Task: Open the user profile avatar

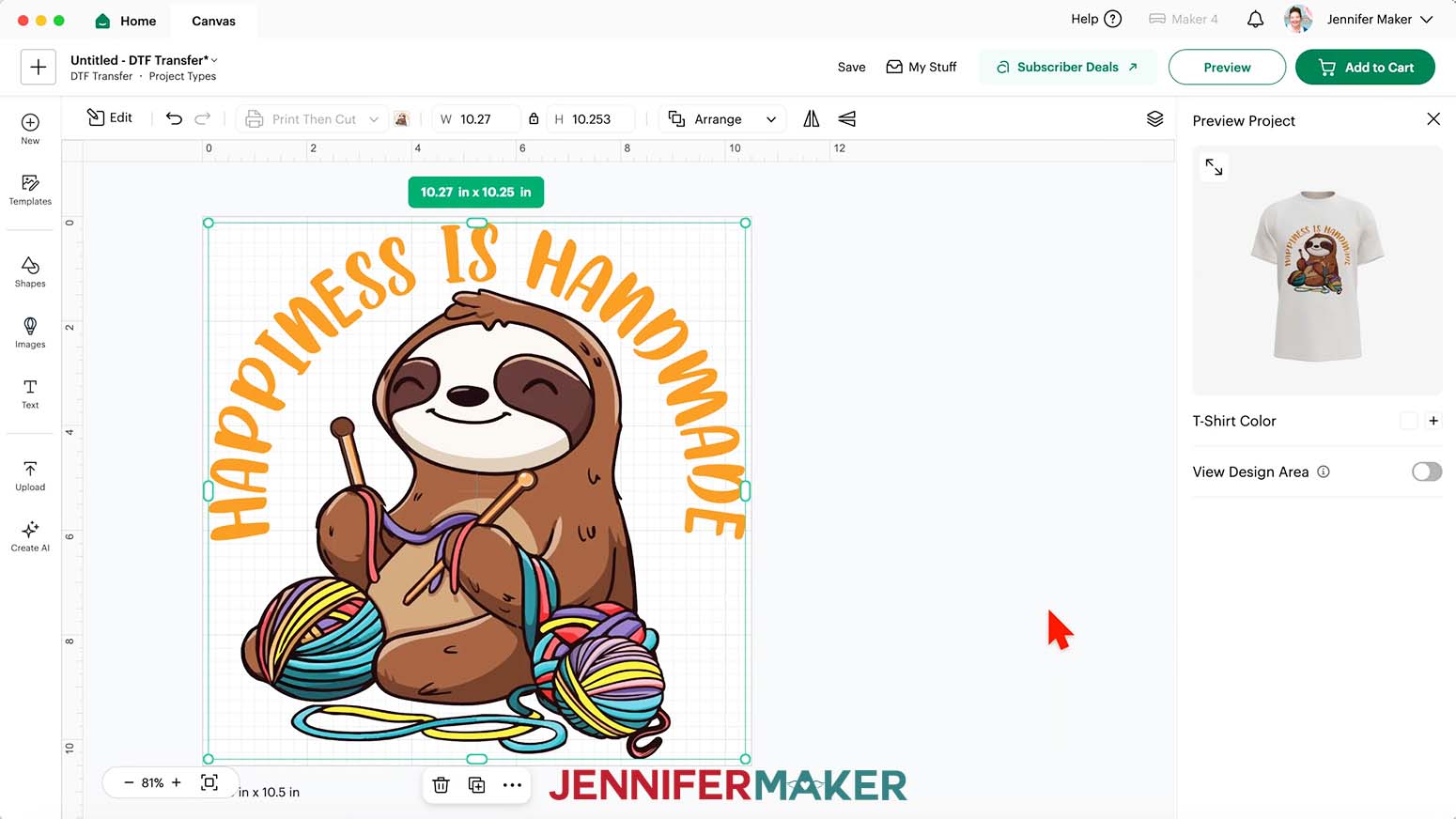Action: (1298, 19)
